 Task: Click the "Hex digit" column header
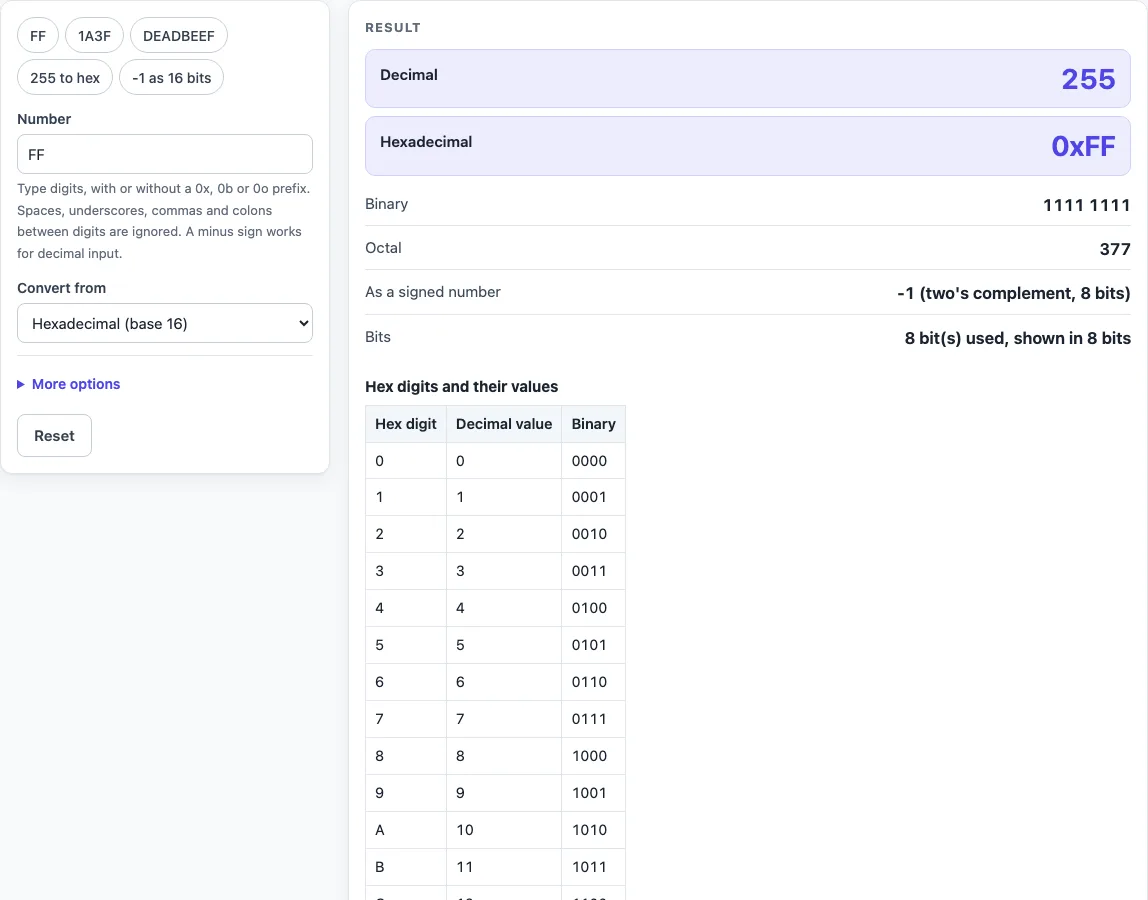(406, 424)
